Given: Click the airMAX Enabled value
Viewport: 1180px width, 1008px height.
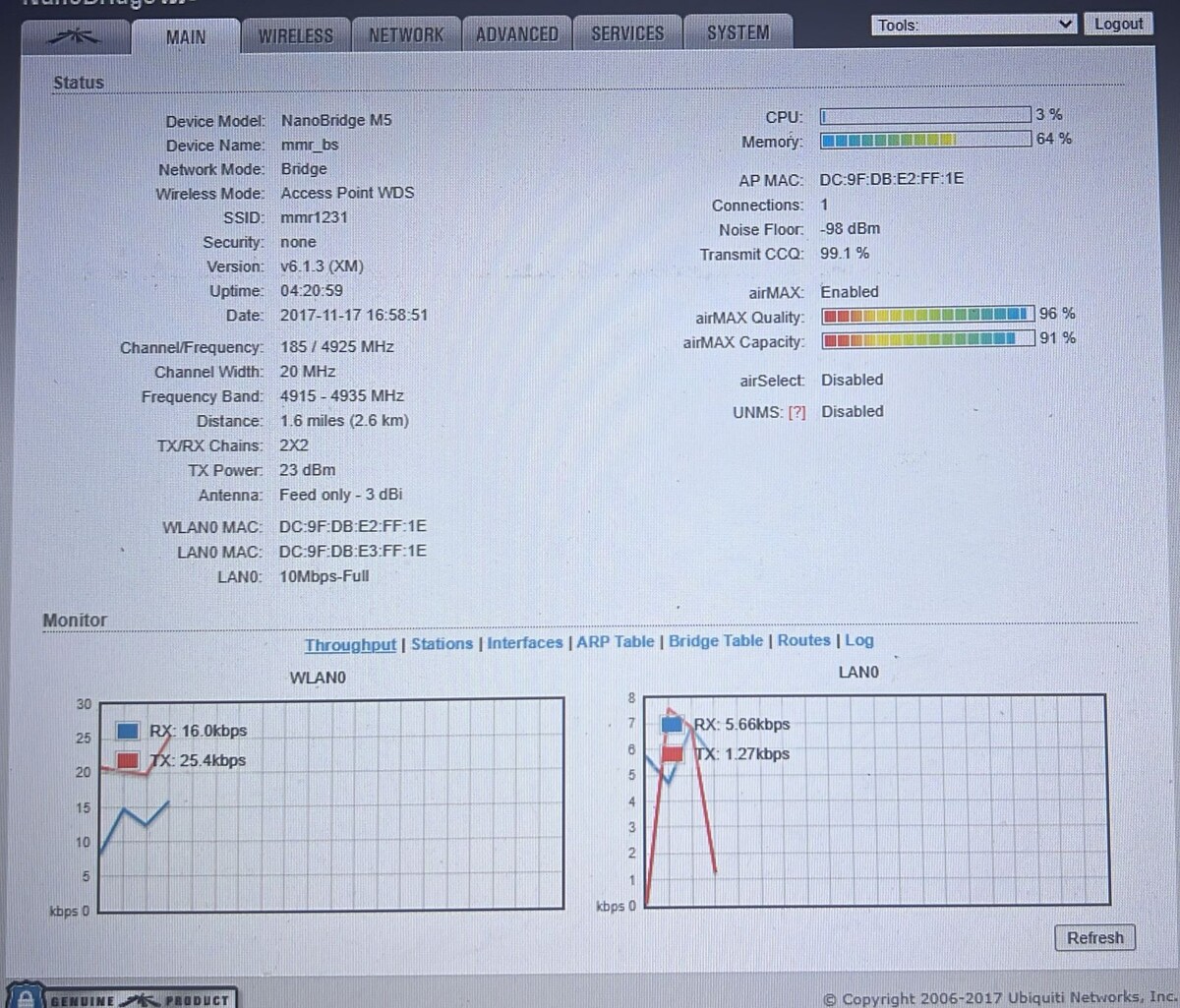Looking at the screenshot, I should (x=850, y=292).
